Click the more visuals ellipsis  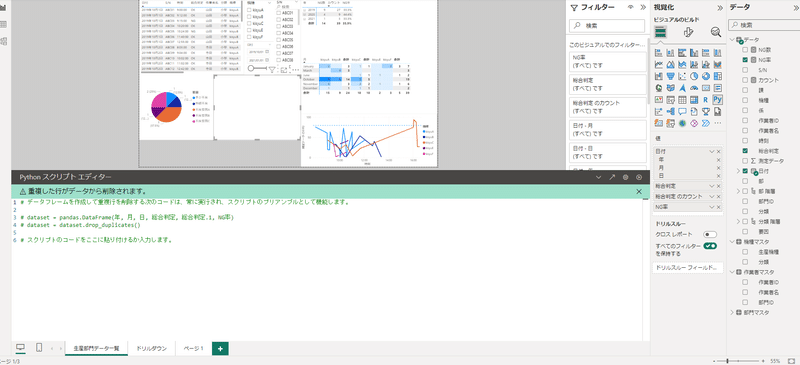pos(717,123)
